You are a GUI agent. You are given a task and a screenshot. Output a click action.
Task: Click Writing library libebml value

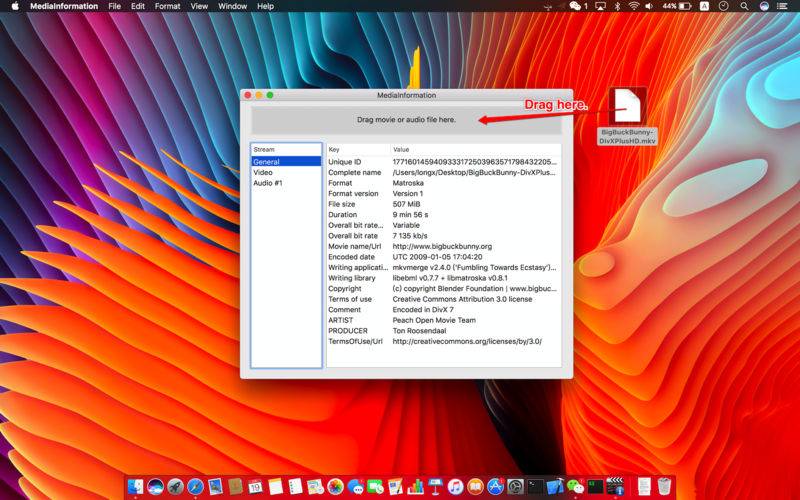[450, 278]
